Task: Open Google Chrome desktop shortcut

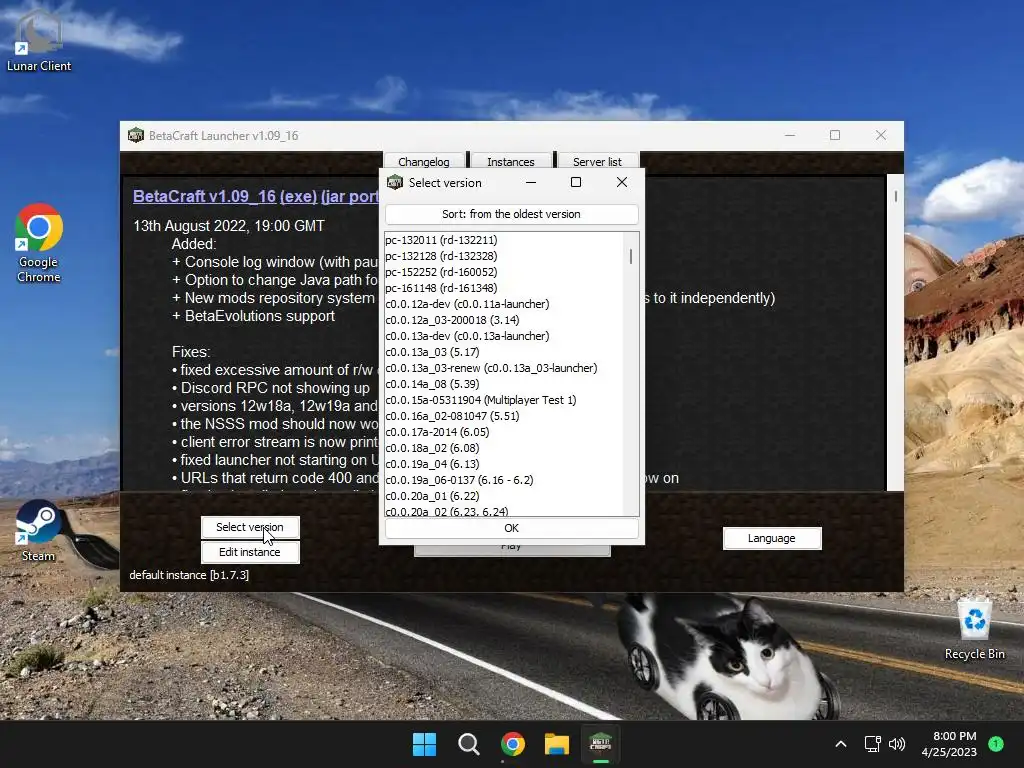Action: (x=39, y=243)
